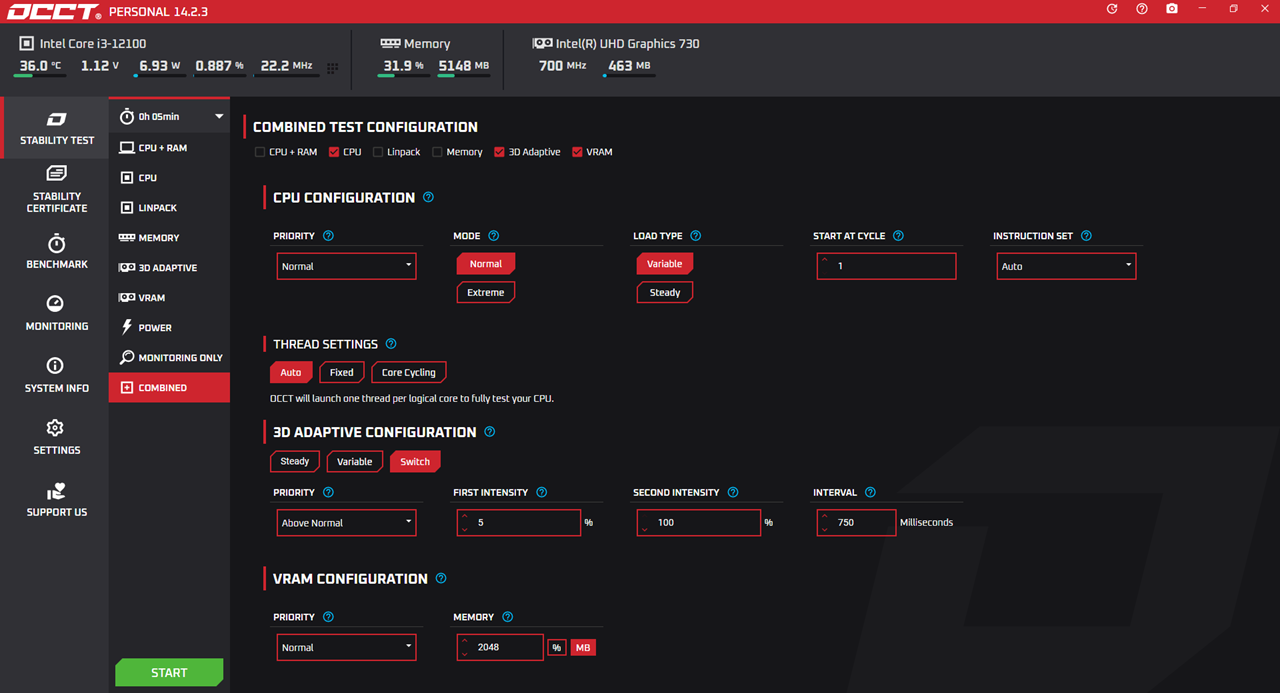This screenshot has width=1280, height=693.
Task: Click help icon next to Instruction Set
Action: [1086, 236]
